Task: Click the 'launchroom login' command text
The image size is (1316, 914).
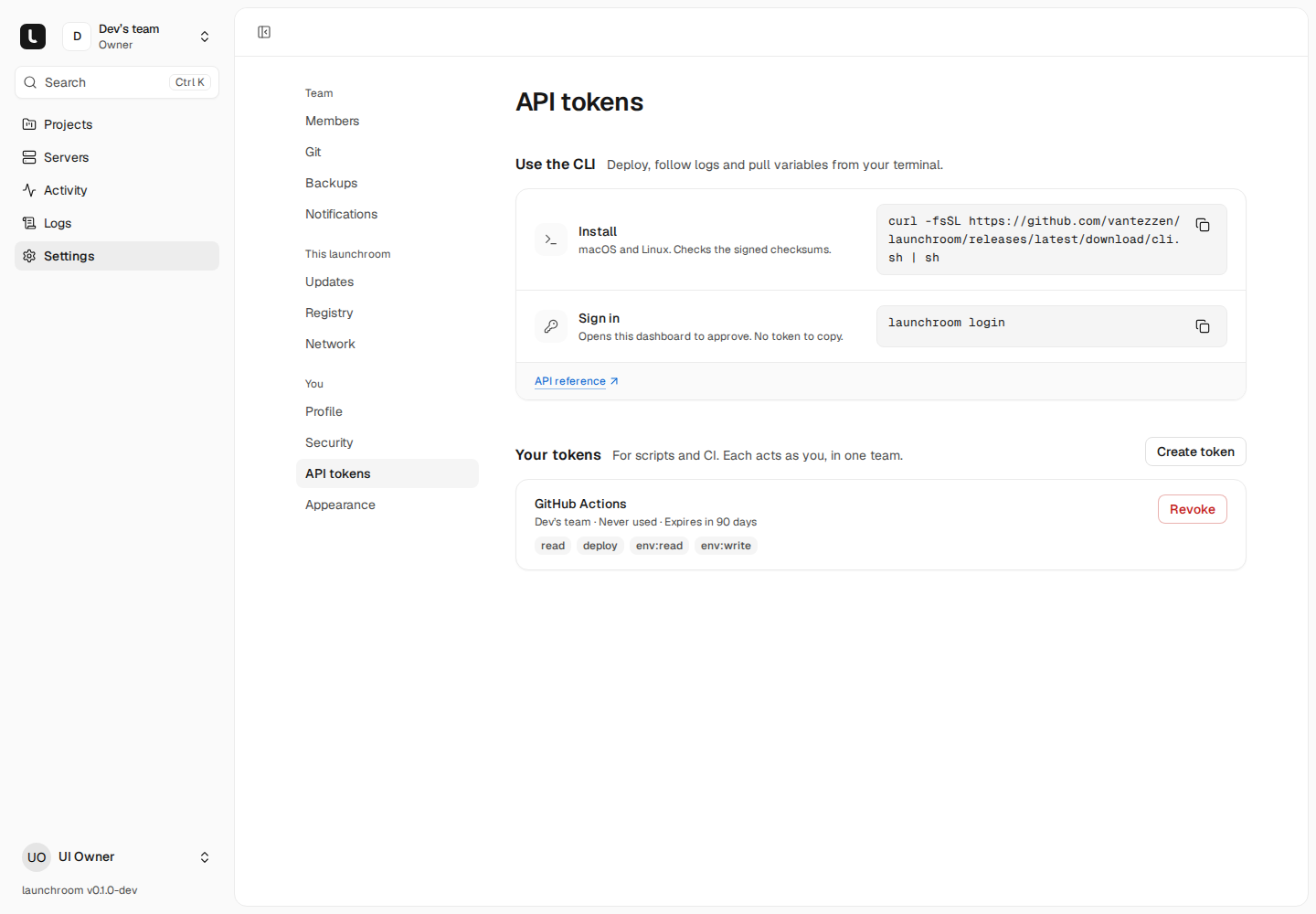Action: 947,323
